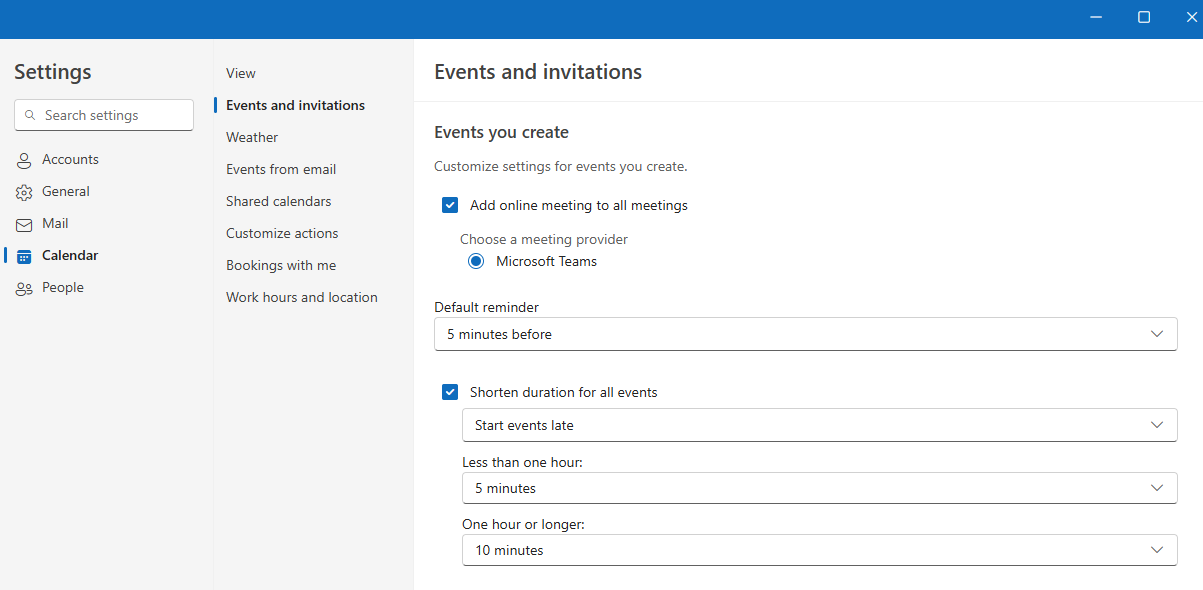The height and width of the screenshot is (590, 1203).
Task: Open General settings via the gear icon
Action: click(x=23, y=191)
